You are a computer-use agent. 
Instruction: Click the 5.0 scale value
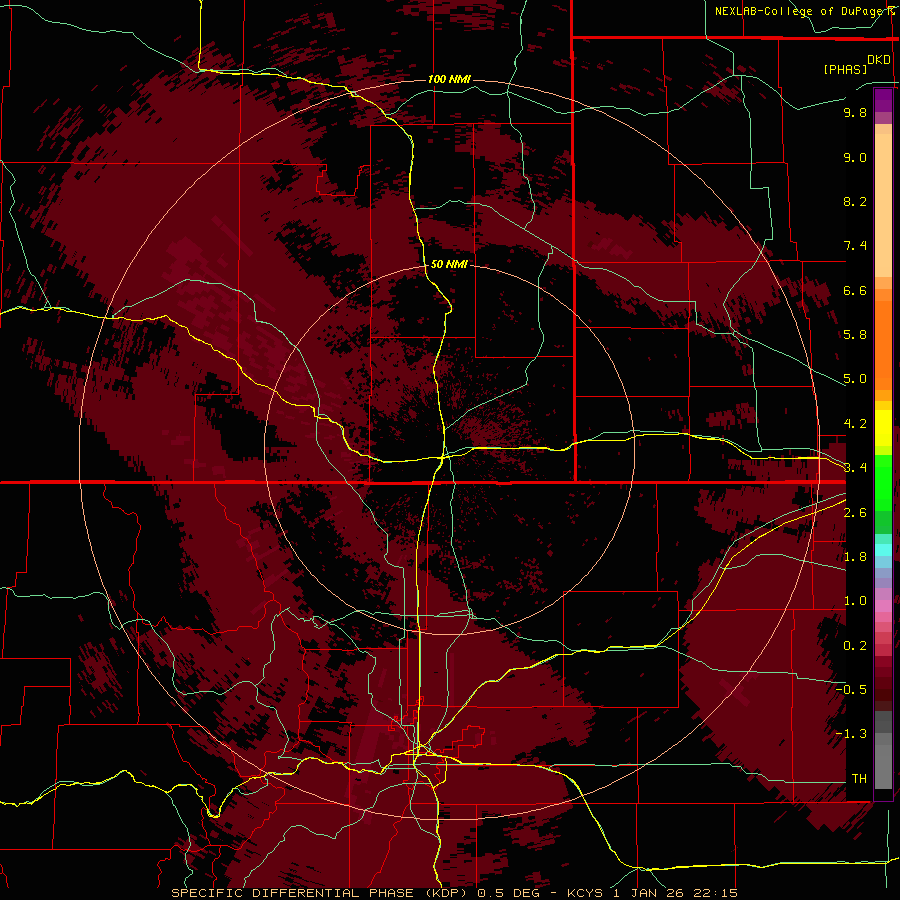coord(855,379)
